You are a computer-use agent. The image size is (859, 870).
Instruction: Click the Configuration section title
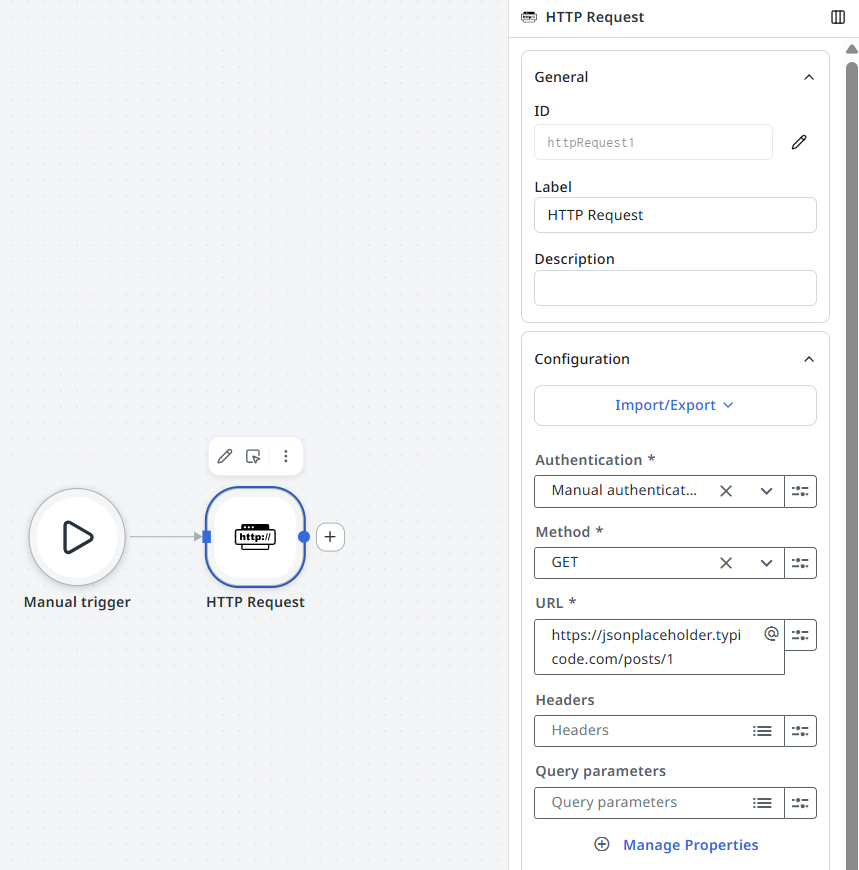pyautogui.click(x=582, y=360)
